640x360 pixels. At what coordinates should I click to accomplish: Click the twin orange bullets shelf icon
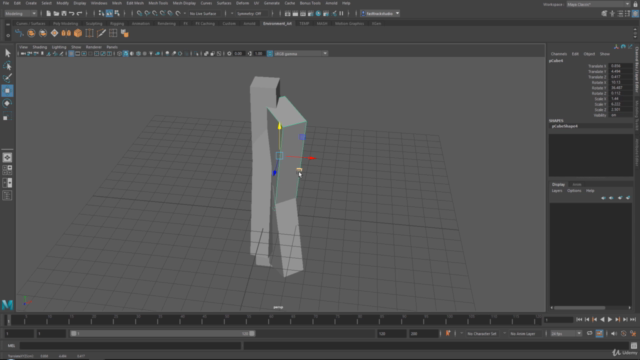pyautogui.click(x=66, y=33)
